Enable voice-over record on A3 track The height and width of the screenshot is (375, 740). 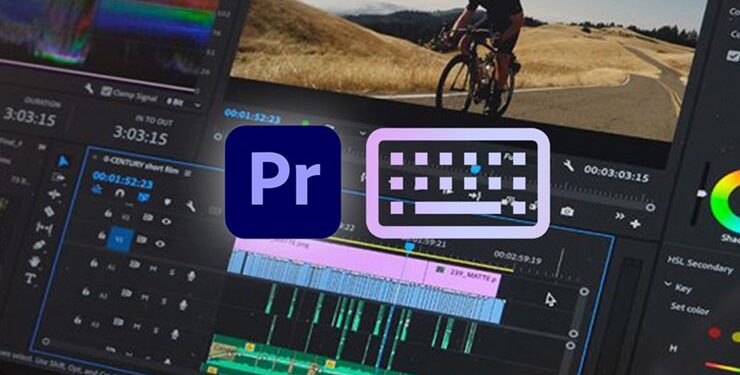175,334
